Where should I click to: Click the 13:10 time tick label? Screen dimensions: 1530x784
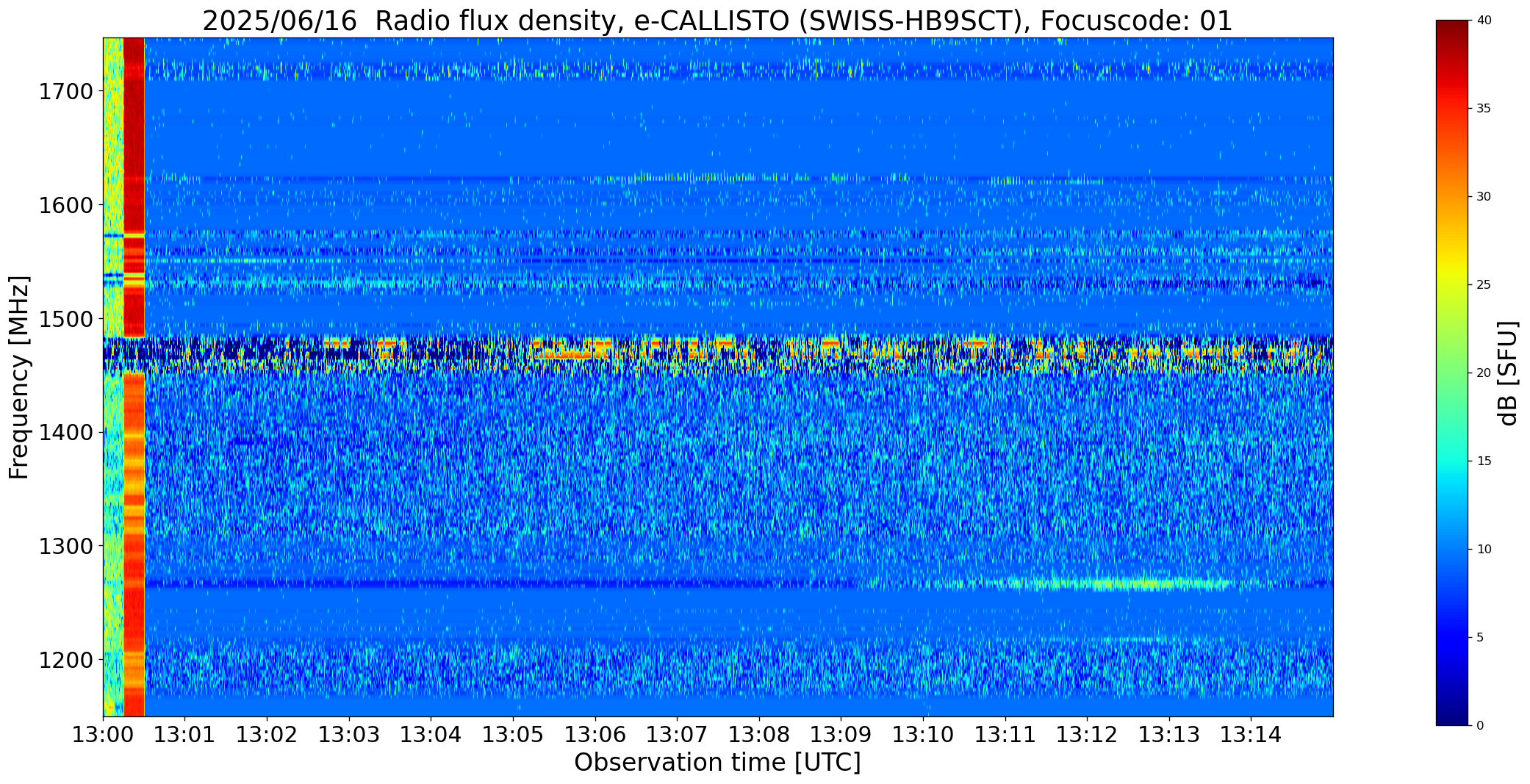coord(923,735)
